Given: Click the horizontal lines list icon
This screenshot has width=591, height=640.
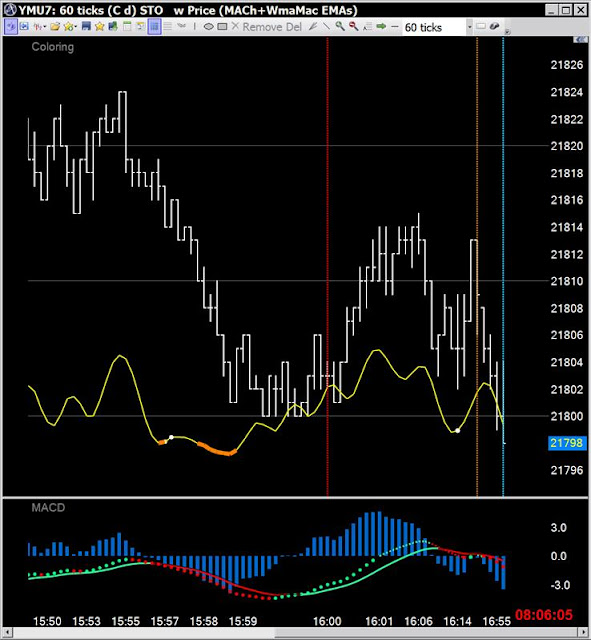Looking at the screenshot, I should (167, 27).
